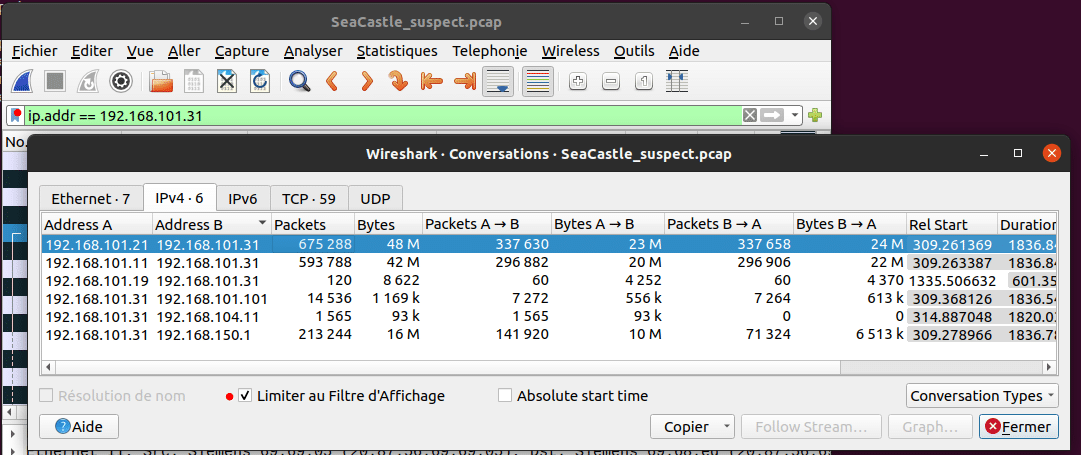
Task: Select conversation row 192.168.101.19
Action: click(549, 281)
